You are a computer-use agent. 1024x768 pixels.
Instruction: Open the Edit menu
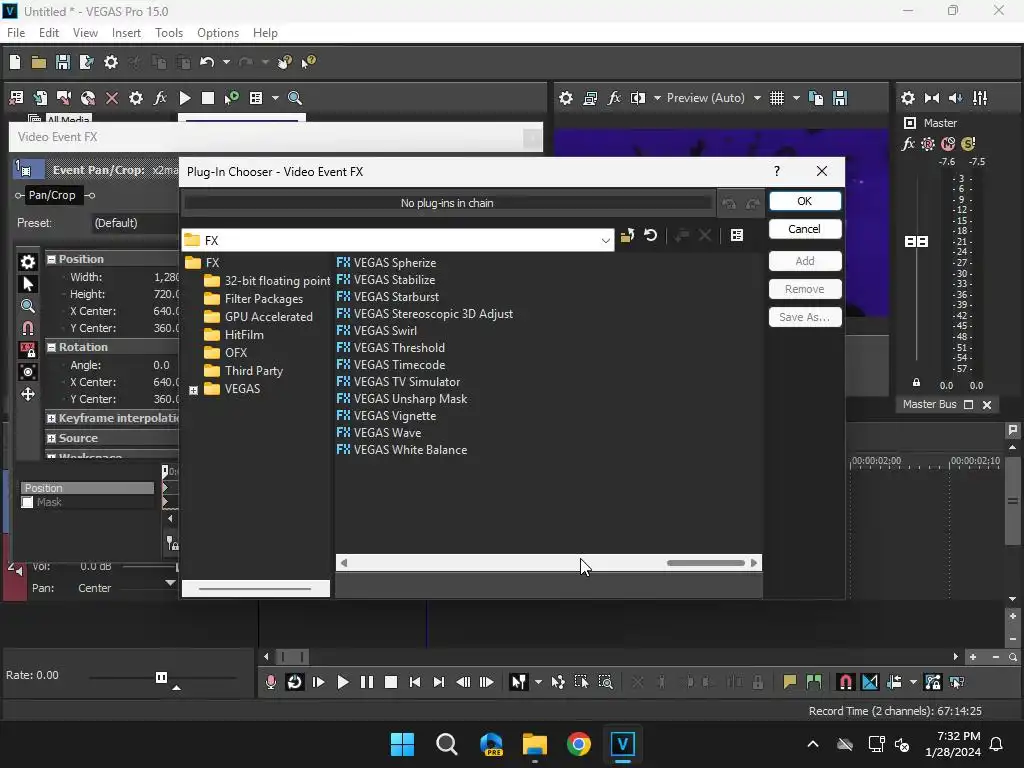pyautogui.click(x=49, y=33)
